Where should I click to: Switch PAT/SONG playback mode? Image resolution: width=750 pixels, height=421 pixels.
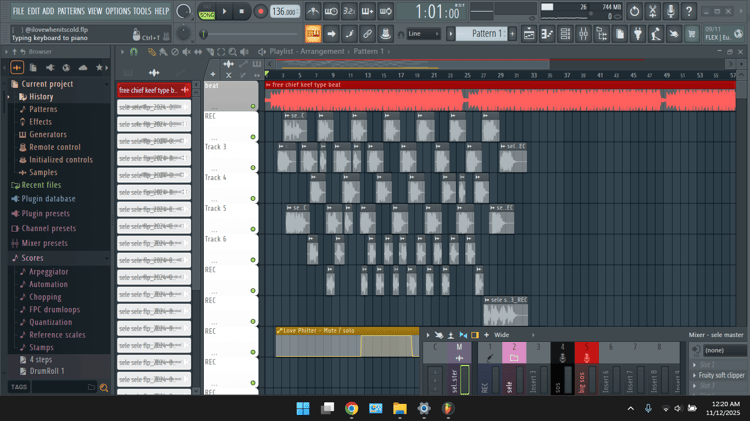click(207, 11)
